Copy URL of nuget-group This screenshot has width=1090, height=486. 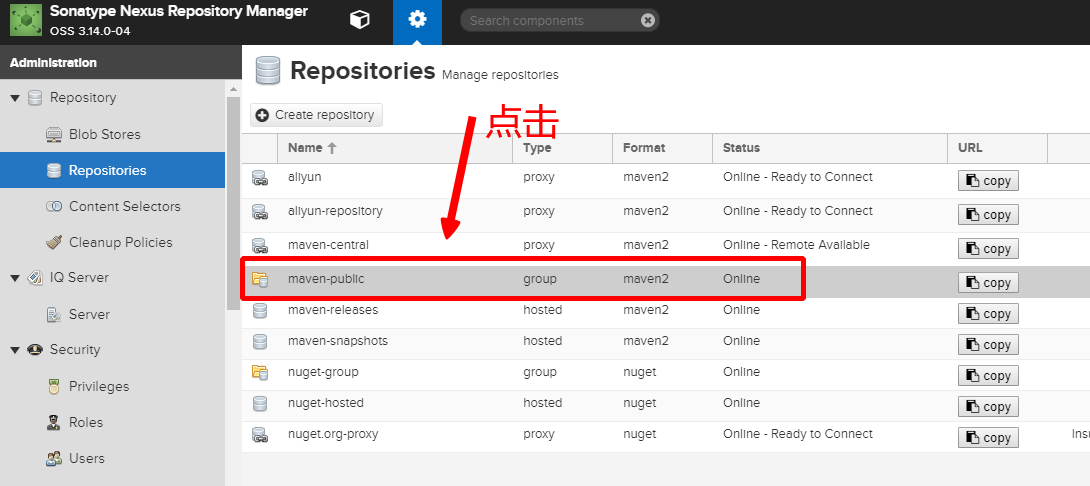click(989, 375)
